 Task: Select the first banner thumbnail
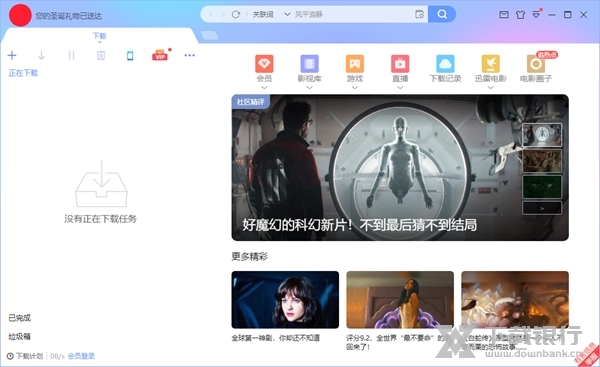542,135
